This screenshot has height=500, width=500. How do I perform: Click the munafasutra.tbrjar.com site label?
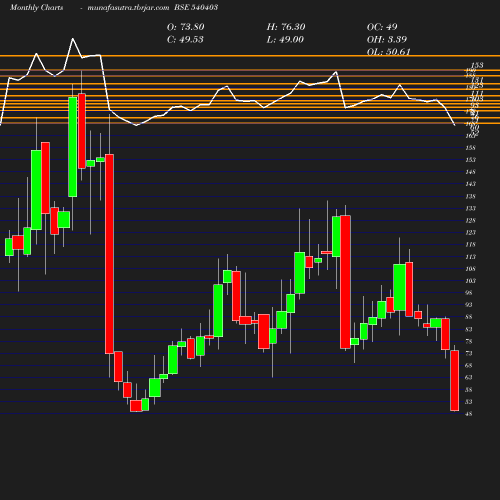[x=128, y=8]
